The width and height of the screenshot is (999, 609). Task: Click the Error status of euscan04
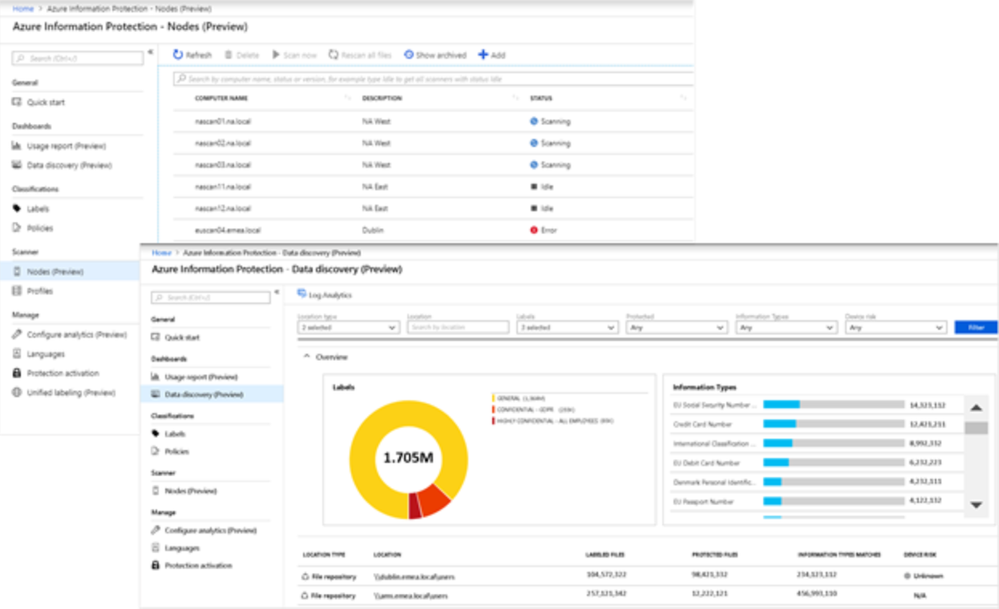click(x=543, y=230)
